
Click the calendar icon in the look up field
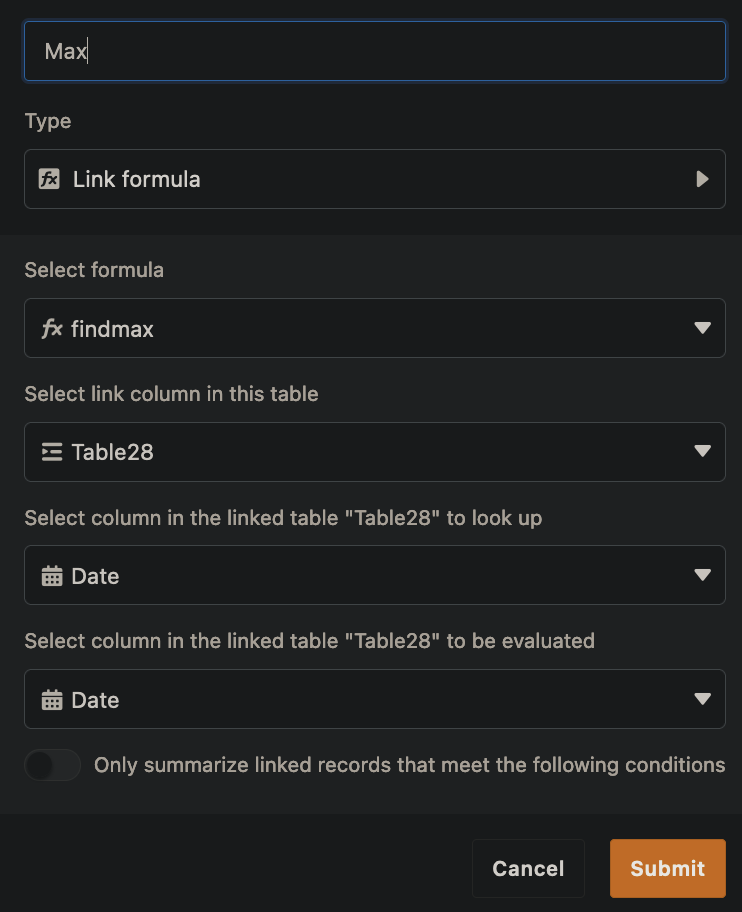tap(52, 576)
